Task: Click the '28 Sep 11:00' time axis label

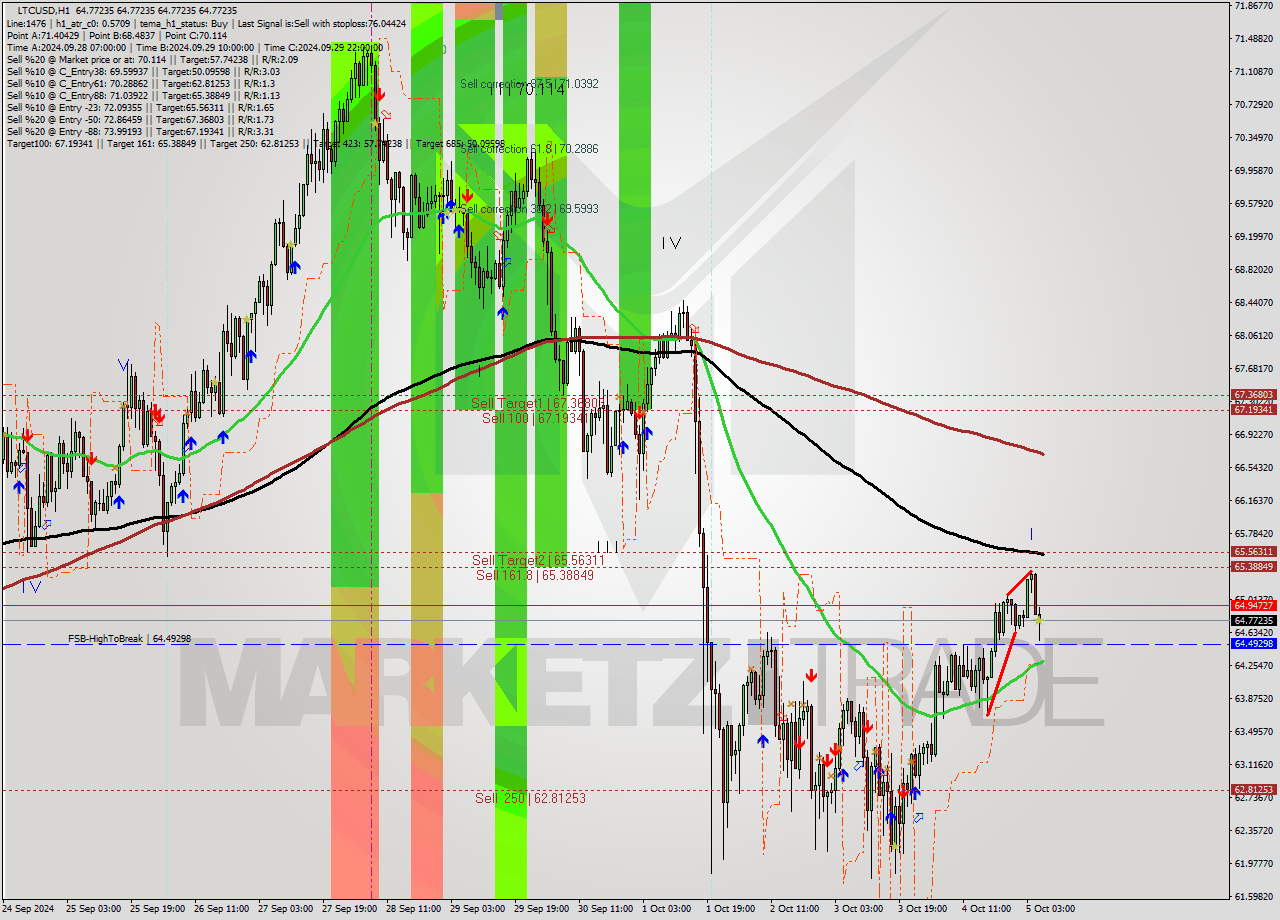Action: click(412, 909)
